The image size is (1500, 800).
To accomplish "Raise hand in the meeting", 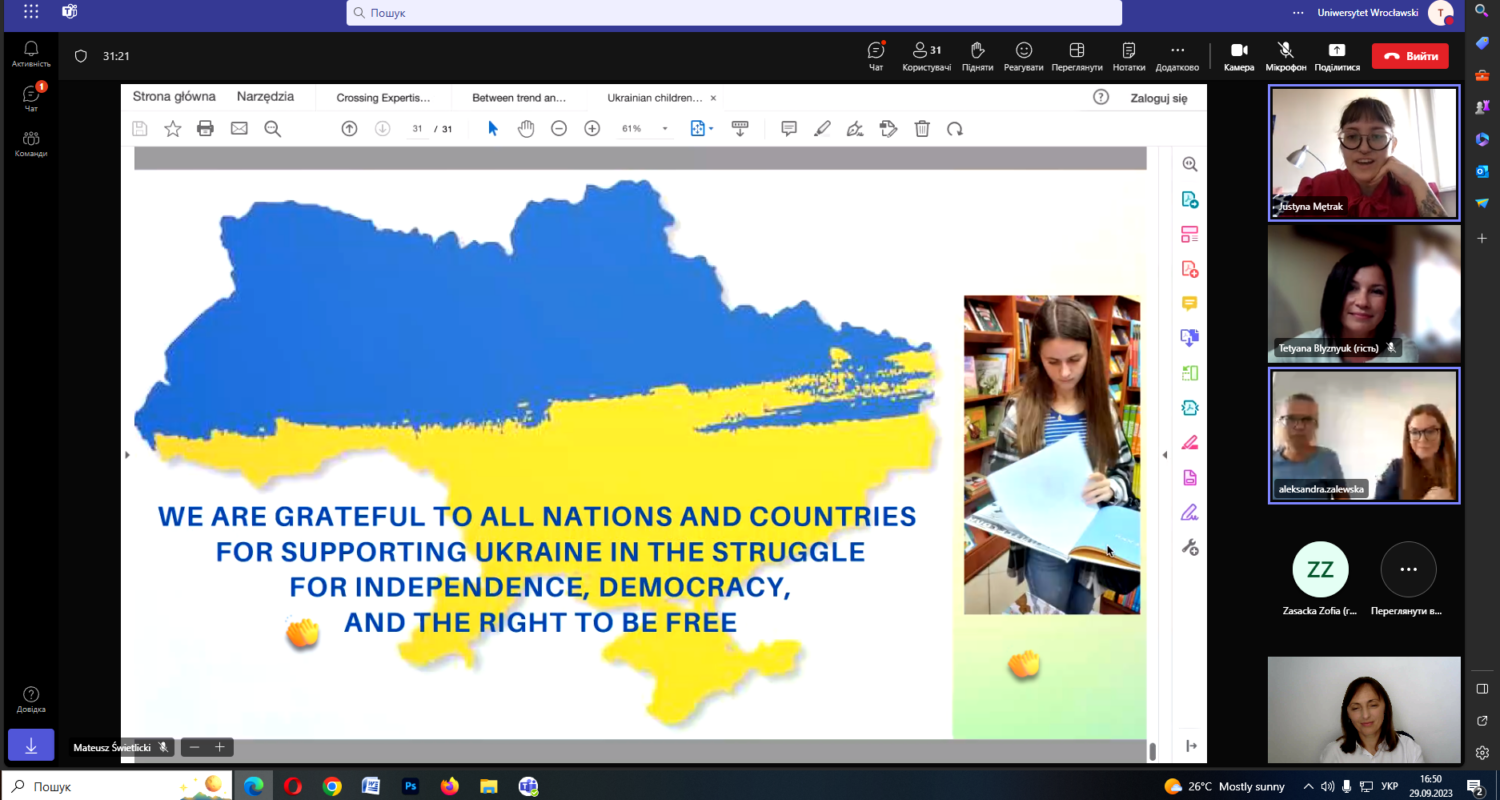I will coord(977,55).
